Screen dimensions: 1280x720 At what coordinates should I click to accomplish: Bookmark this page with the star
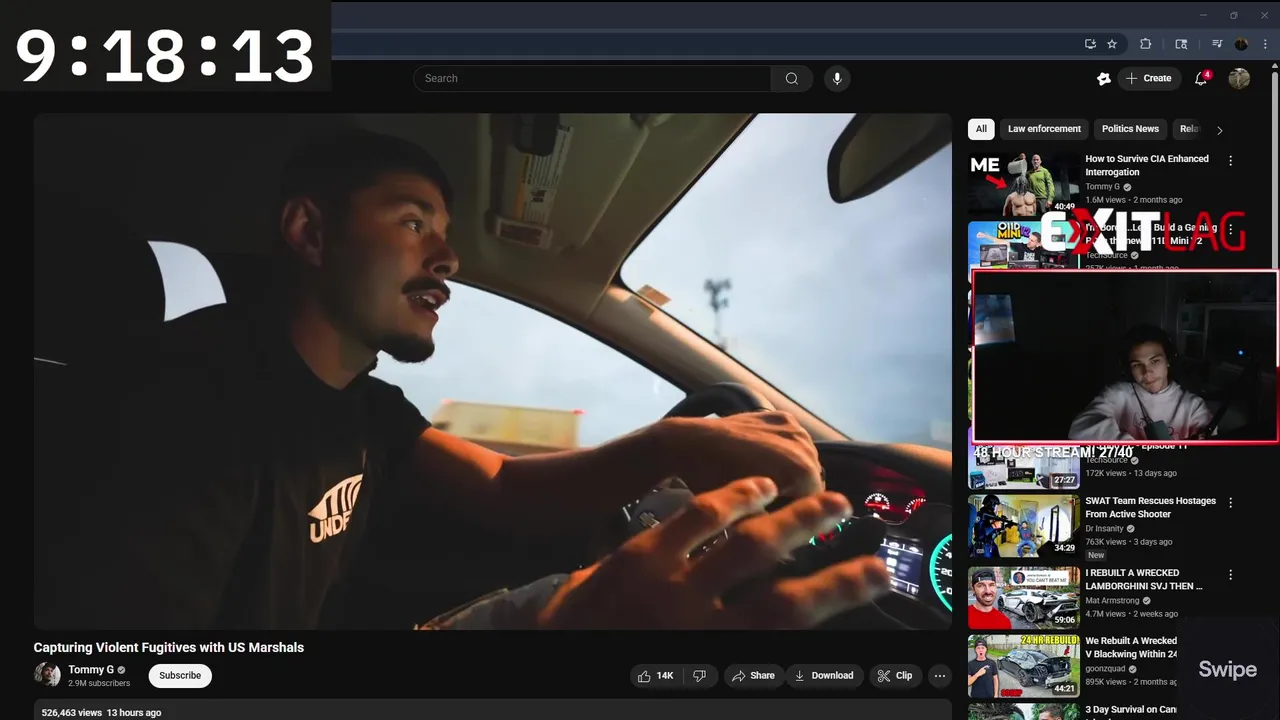tap(1112, 44)
